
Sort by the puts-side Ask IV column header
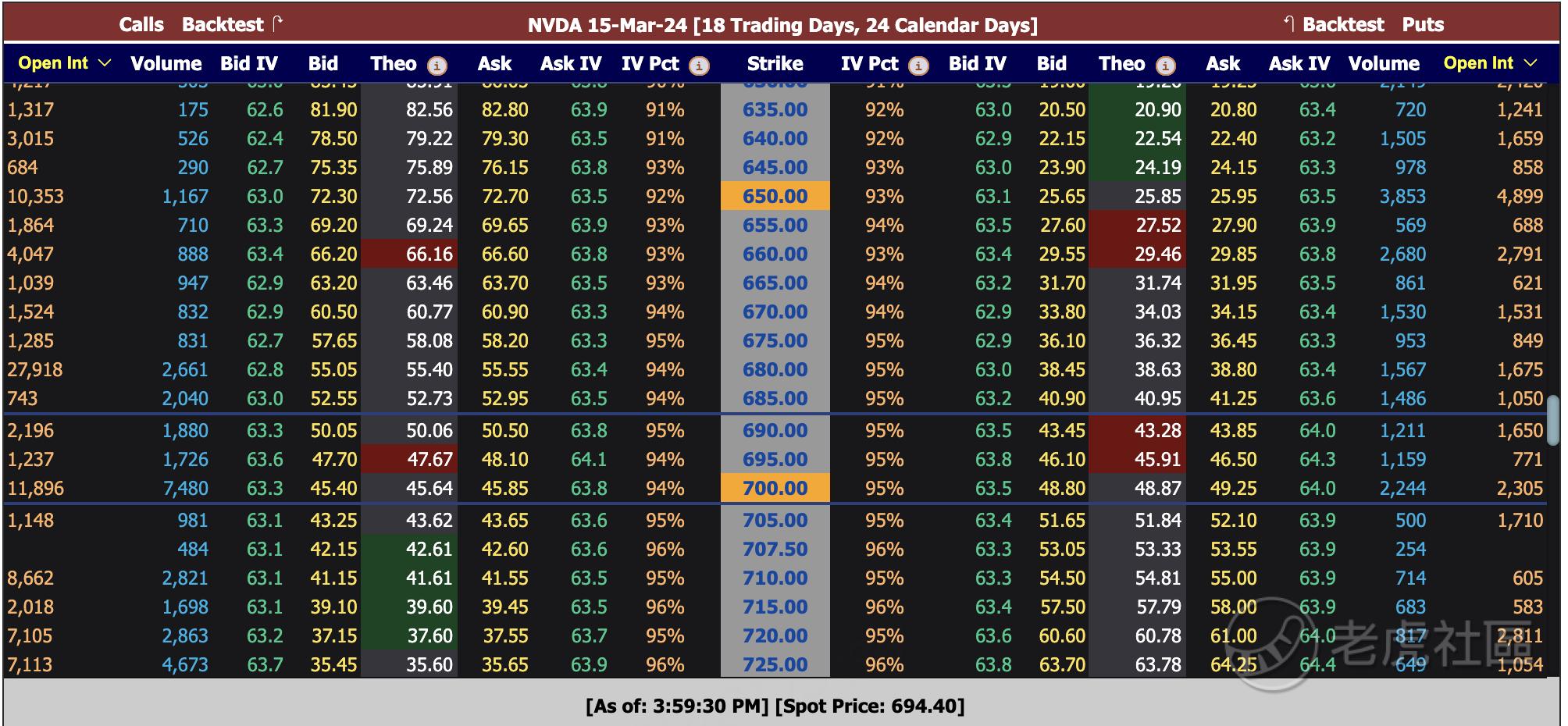1299,64
